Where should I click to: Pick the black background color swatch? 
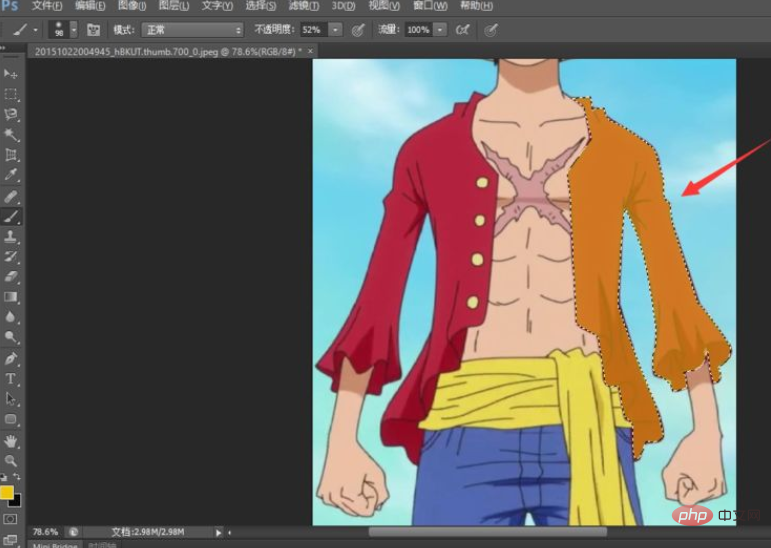[16, 502]
